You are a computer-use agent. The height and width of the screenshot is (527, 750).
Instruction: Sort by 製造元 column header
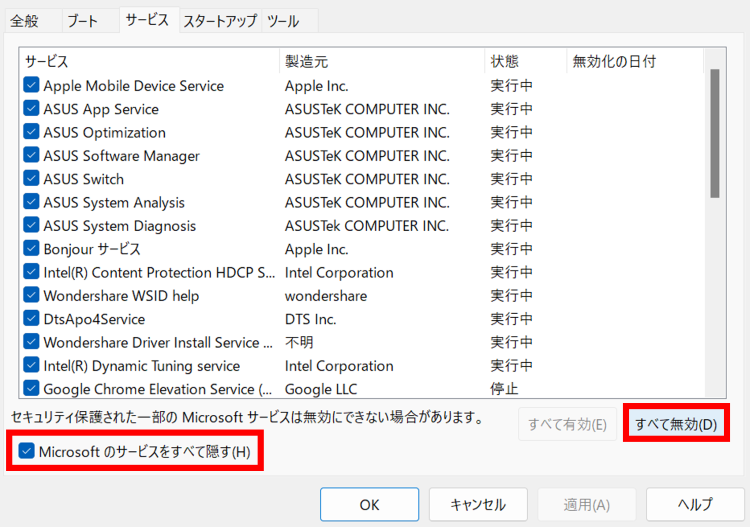pyautogui.click(x=382, y=61)
